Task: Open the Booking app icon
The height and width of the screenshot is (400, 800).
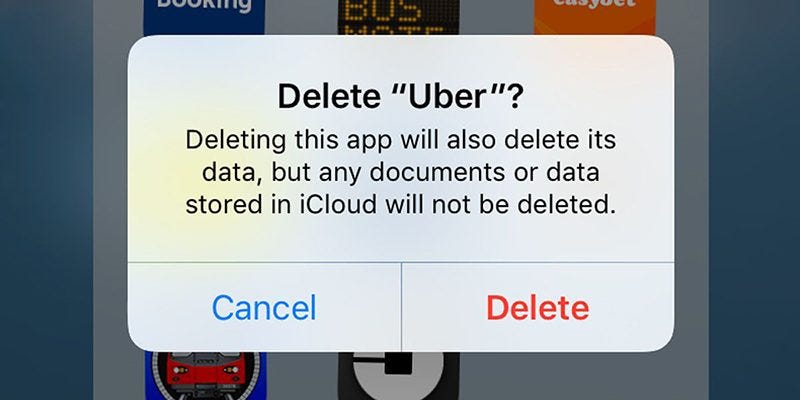Action: (x=204, y=17)
